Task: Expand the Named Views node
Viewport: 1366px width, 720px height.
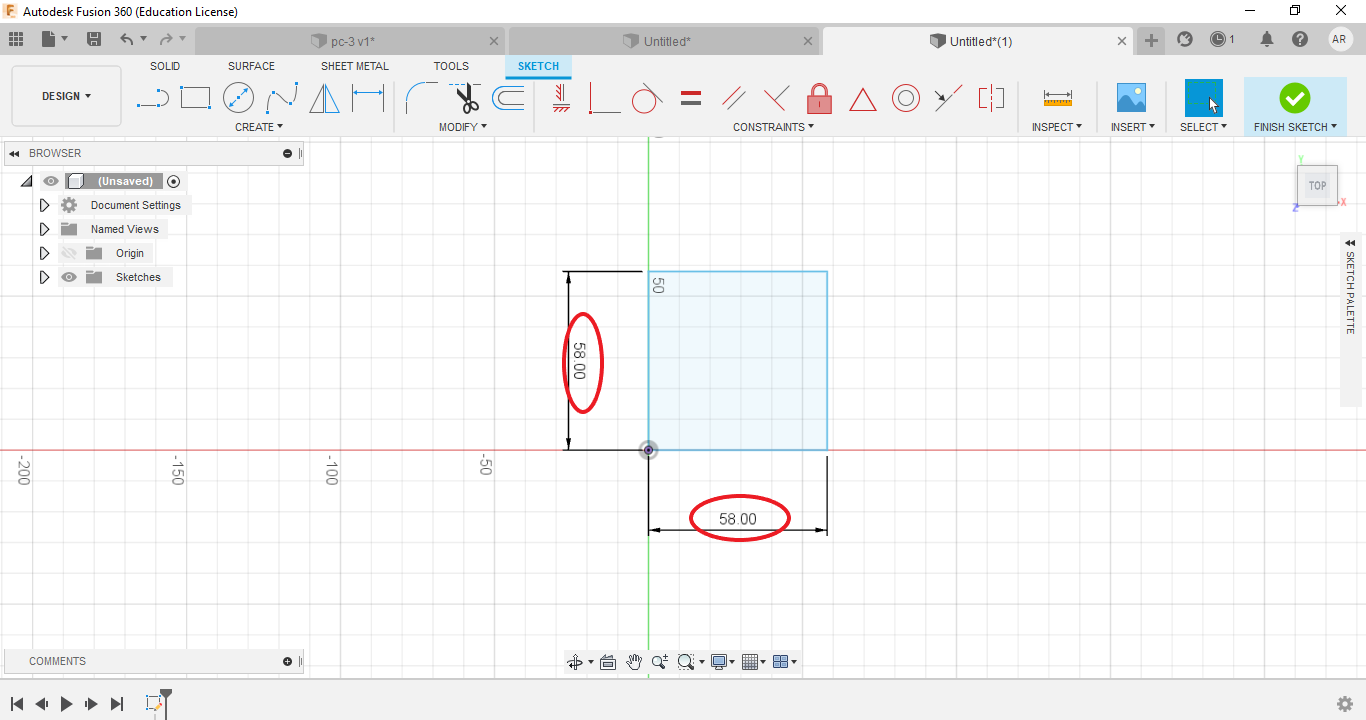Action: coord(44,229)
